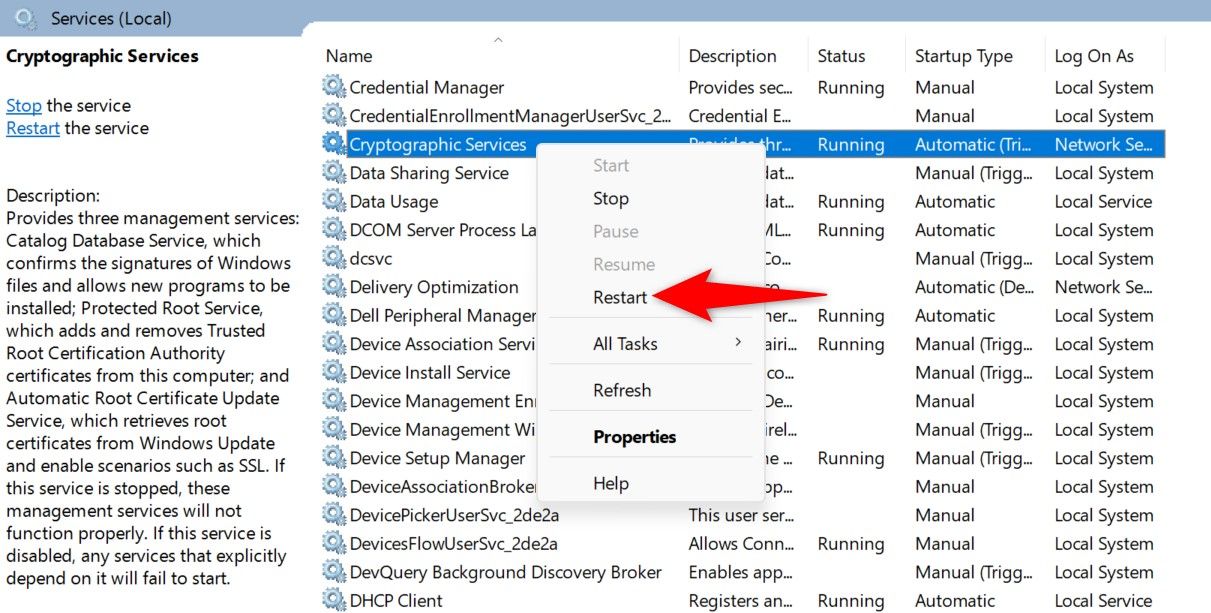
Task: Sort by the Description column header
Action: tap(733, 56)
